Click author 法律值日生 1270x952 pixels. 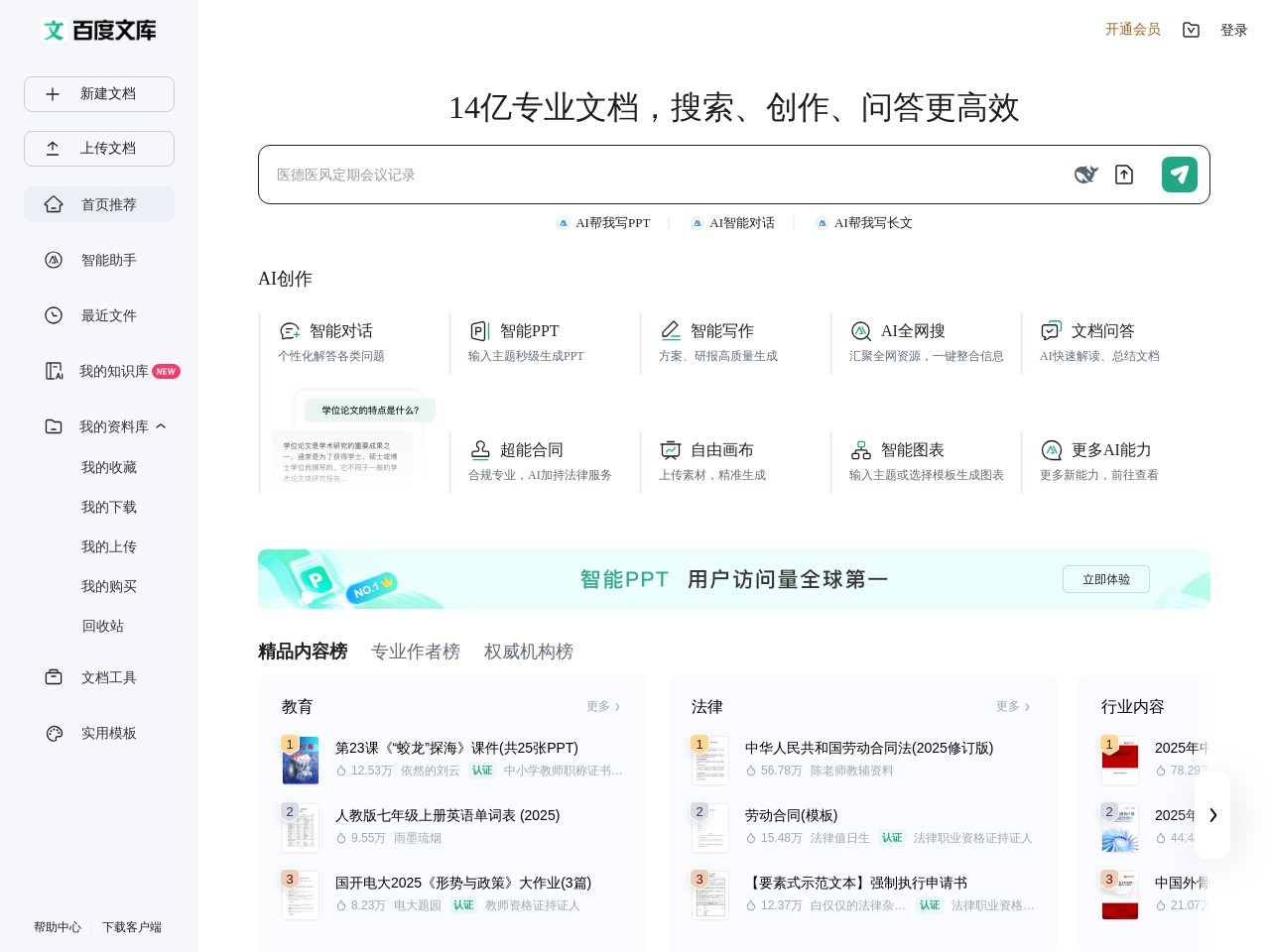point(840,838)
